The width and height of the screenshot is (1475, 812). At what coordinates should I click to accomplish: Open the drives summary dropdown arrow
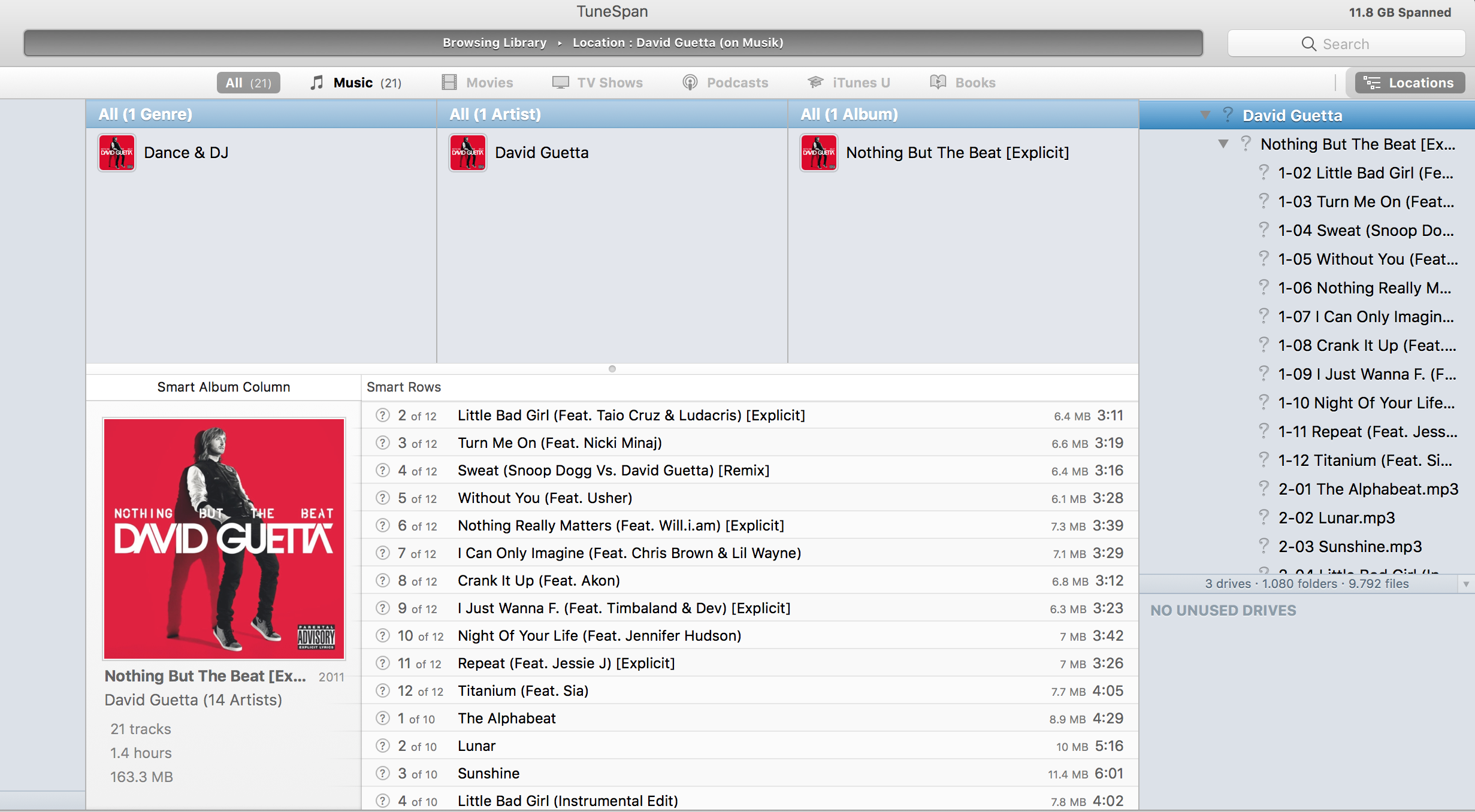click(x=1465, y=584)
